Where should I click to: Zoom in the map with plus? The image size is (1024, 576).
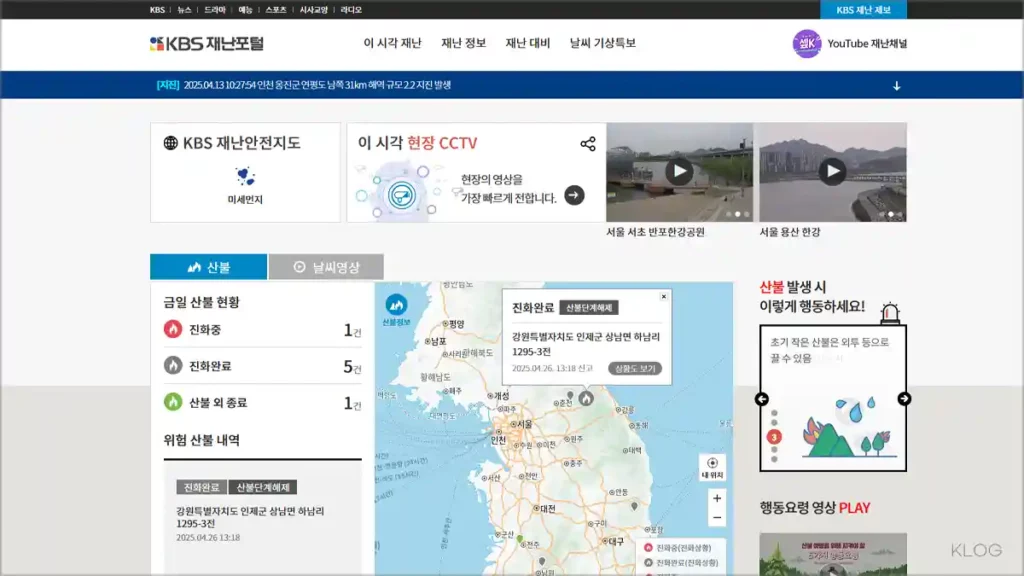tap(717, 498)
